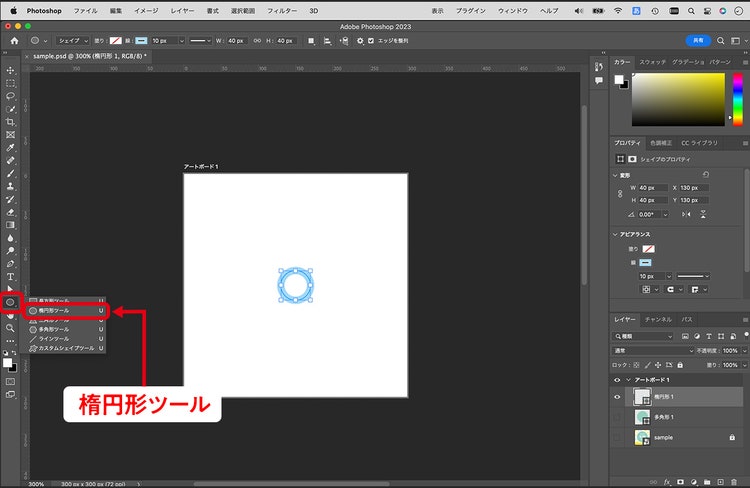
Task: Open stroke line style dropdown in options bar
Action: tap(200, 41)
